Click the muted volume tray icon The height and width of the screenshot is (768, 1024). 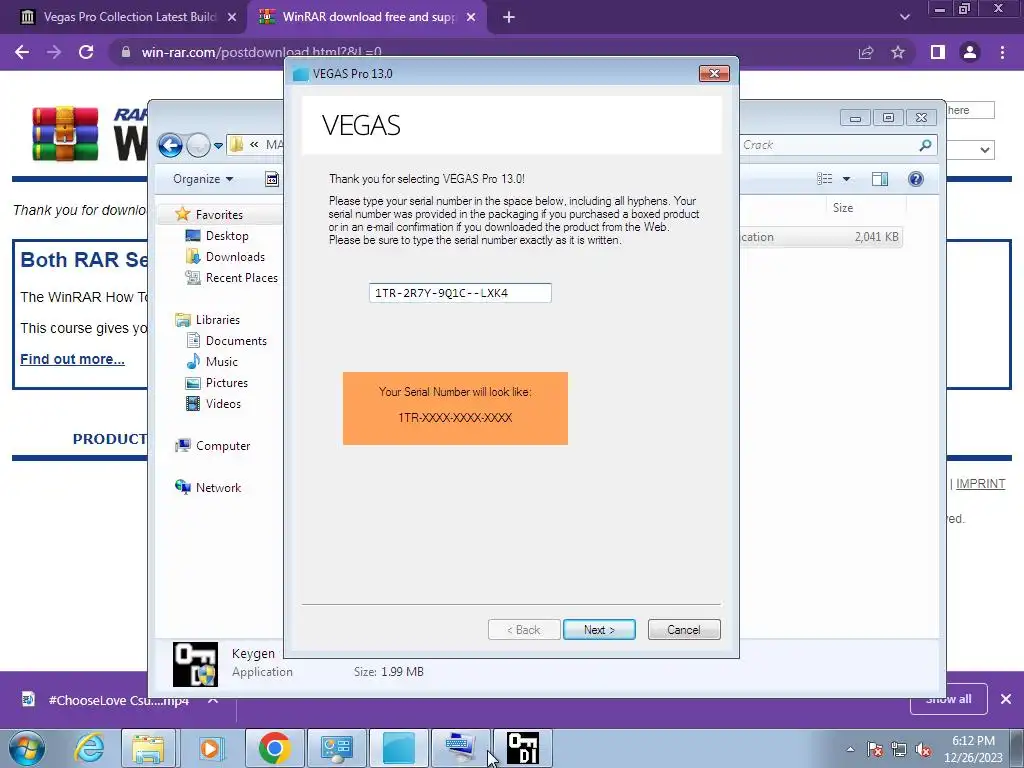point(923,749)
